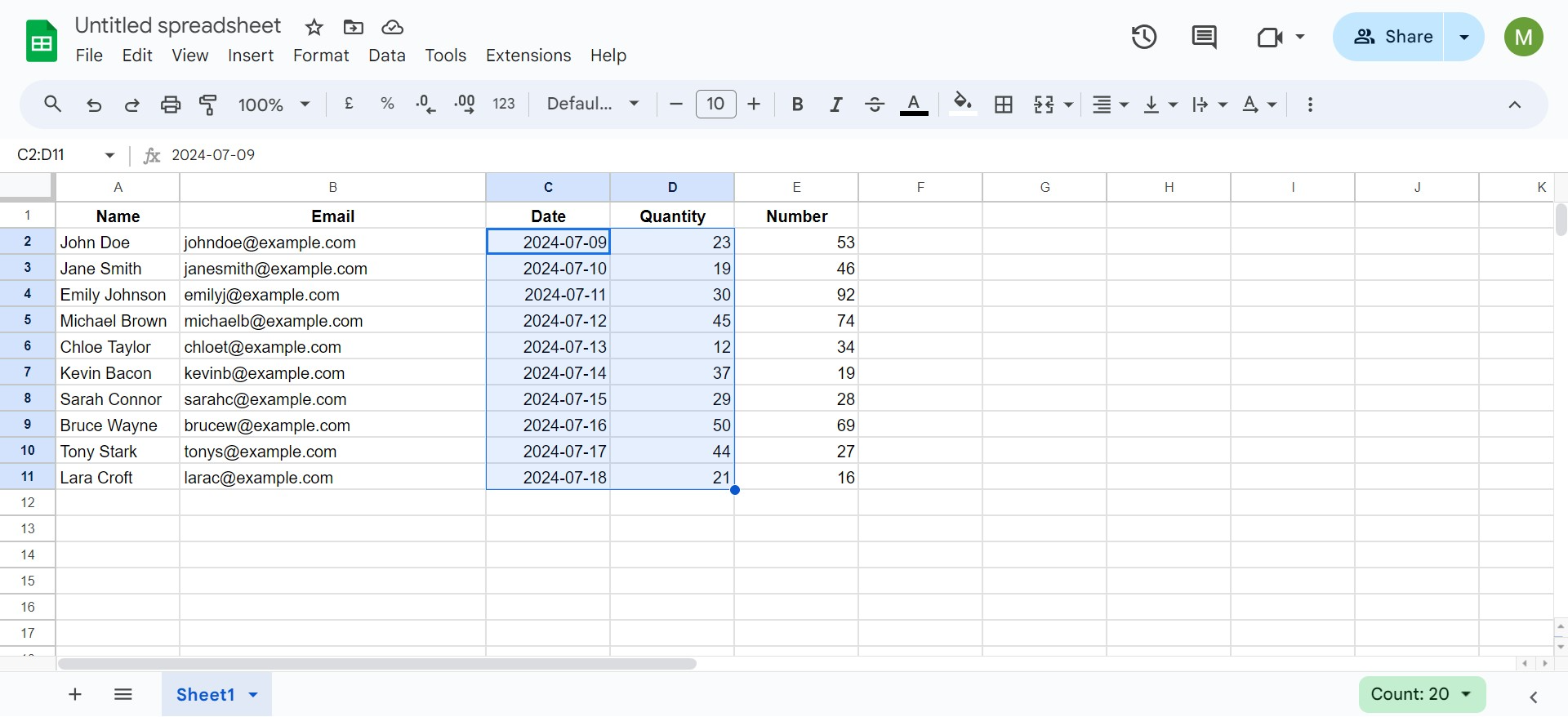1568x717 pixels.
Task: Open the borders tool
Action: point(1004,105)
